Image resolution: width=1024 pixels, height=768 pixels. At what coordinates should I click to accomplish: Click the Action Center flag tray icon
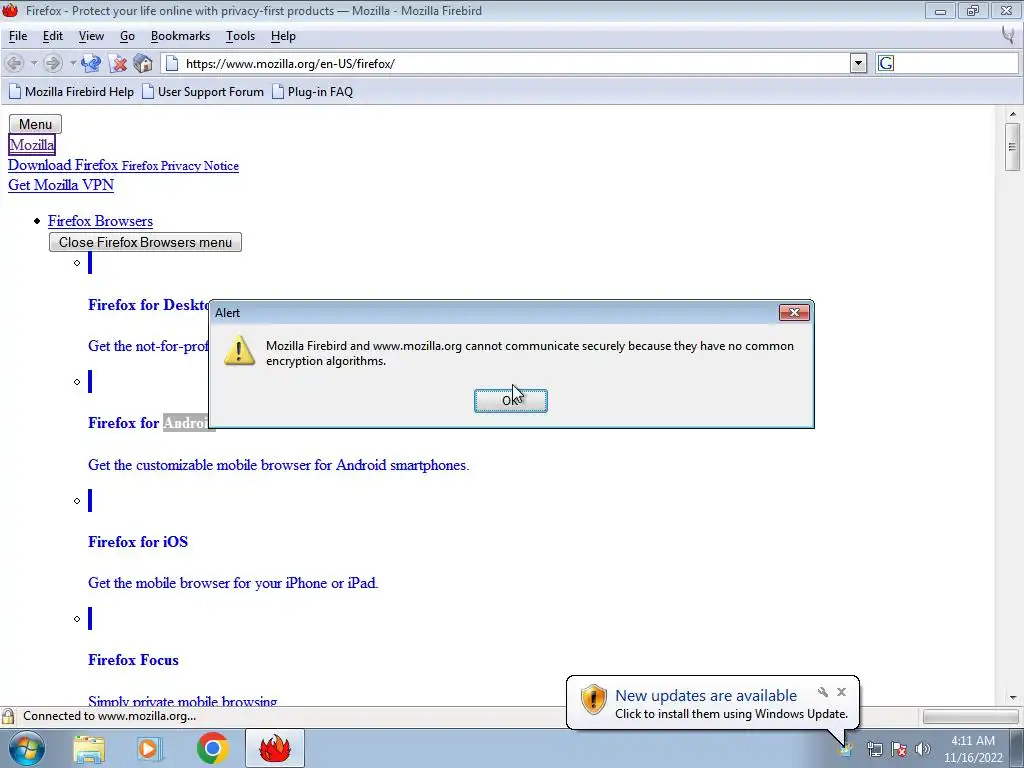pyautogui.click(x=899, y=749)
